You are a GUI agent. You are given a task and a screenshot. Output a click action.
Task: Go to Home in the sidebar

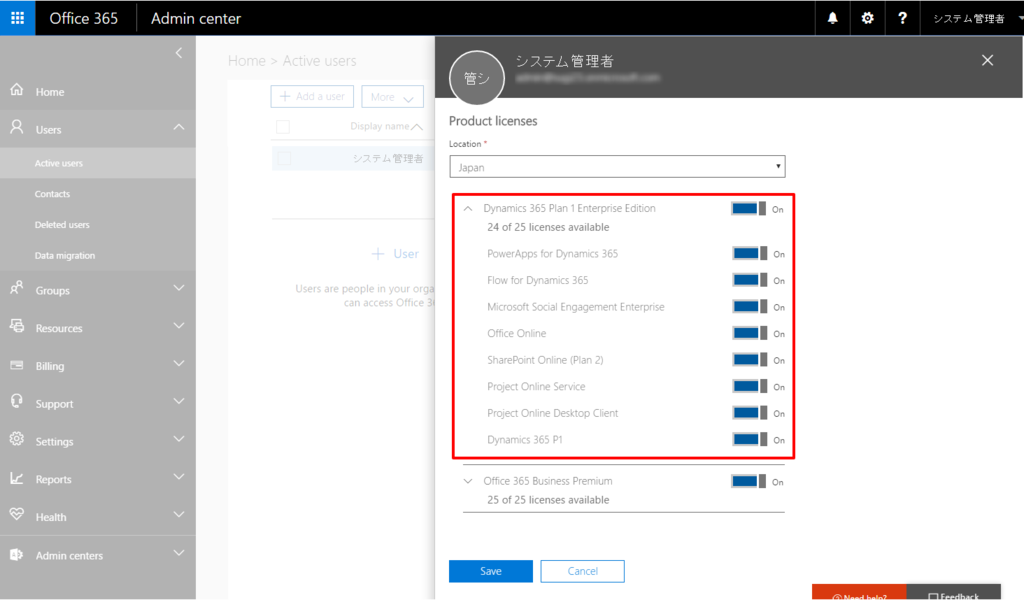[50, 92]
